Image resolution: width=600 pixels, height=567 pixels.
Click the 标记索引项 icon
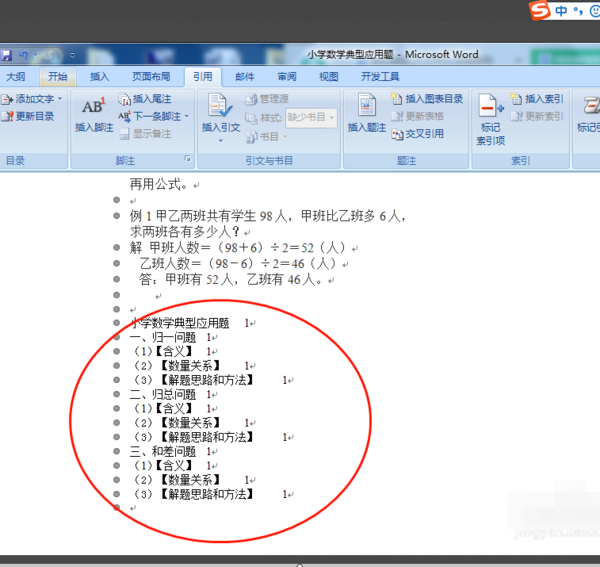pos(491,106)
